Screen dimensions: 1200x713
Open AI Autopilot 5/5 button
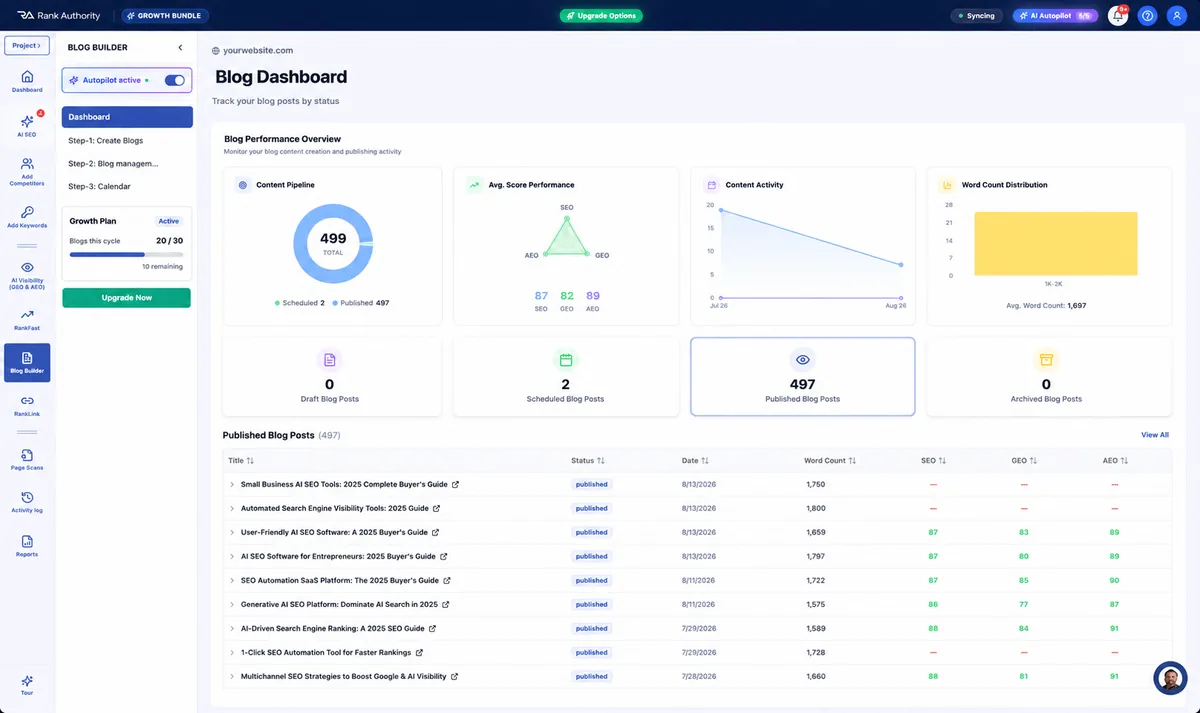click(1056, 16)
